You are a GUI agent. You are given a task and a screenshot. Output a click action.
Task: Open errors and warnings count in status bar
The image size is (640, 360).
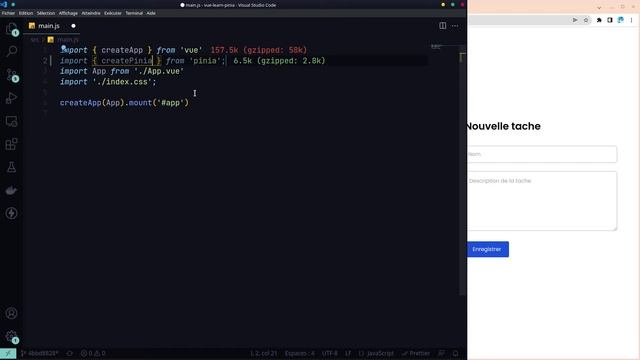[93, 353]
